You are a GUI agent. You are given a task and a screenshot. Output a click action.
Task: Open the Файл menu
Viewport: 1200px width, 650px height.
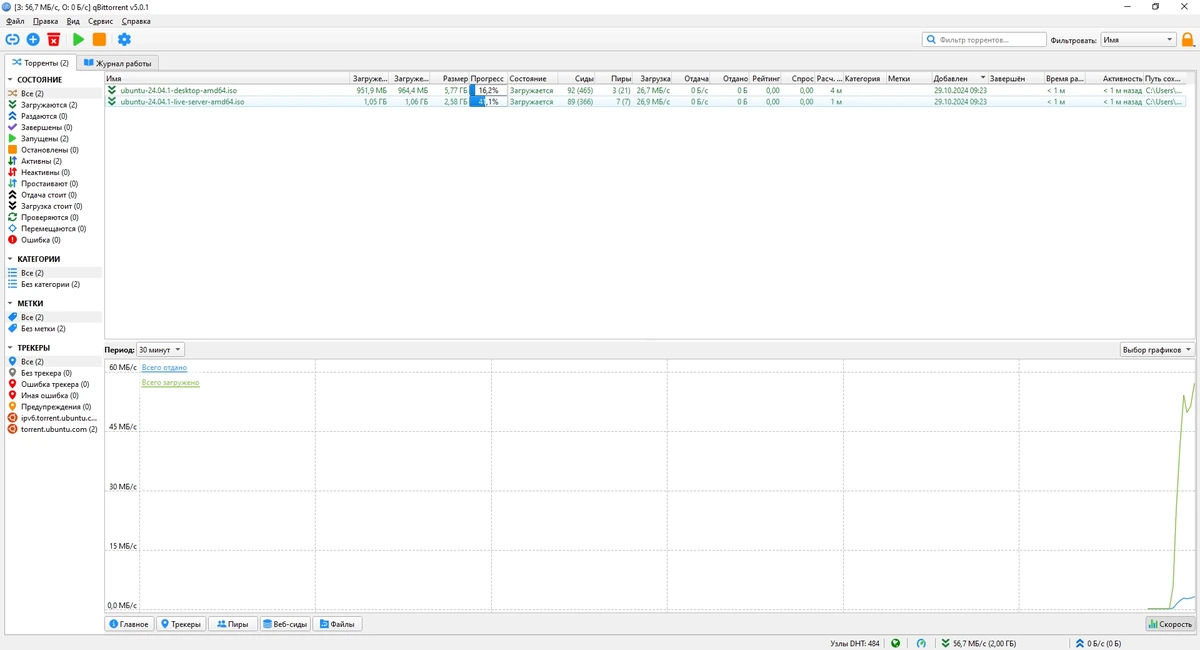coord(15,21)
